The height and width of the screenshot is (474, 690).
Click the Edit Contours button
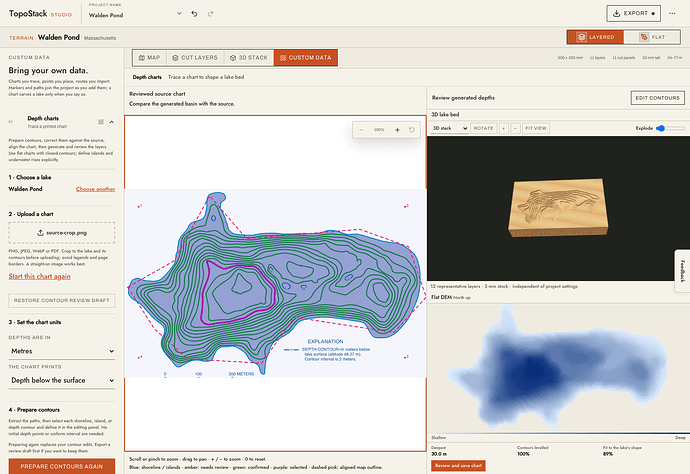(x=657, y=98)
